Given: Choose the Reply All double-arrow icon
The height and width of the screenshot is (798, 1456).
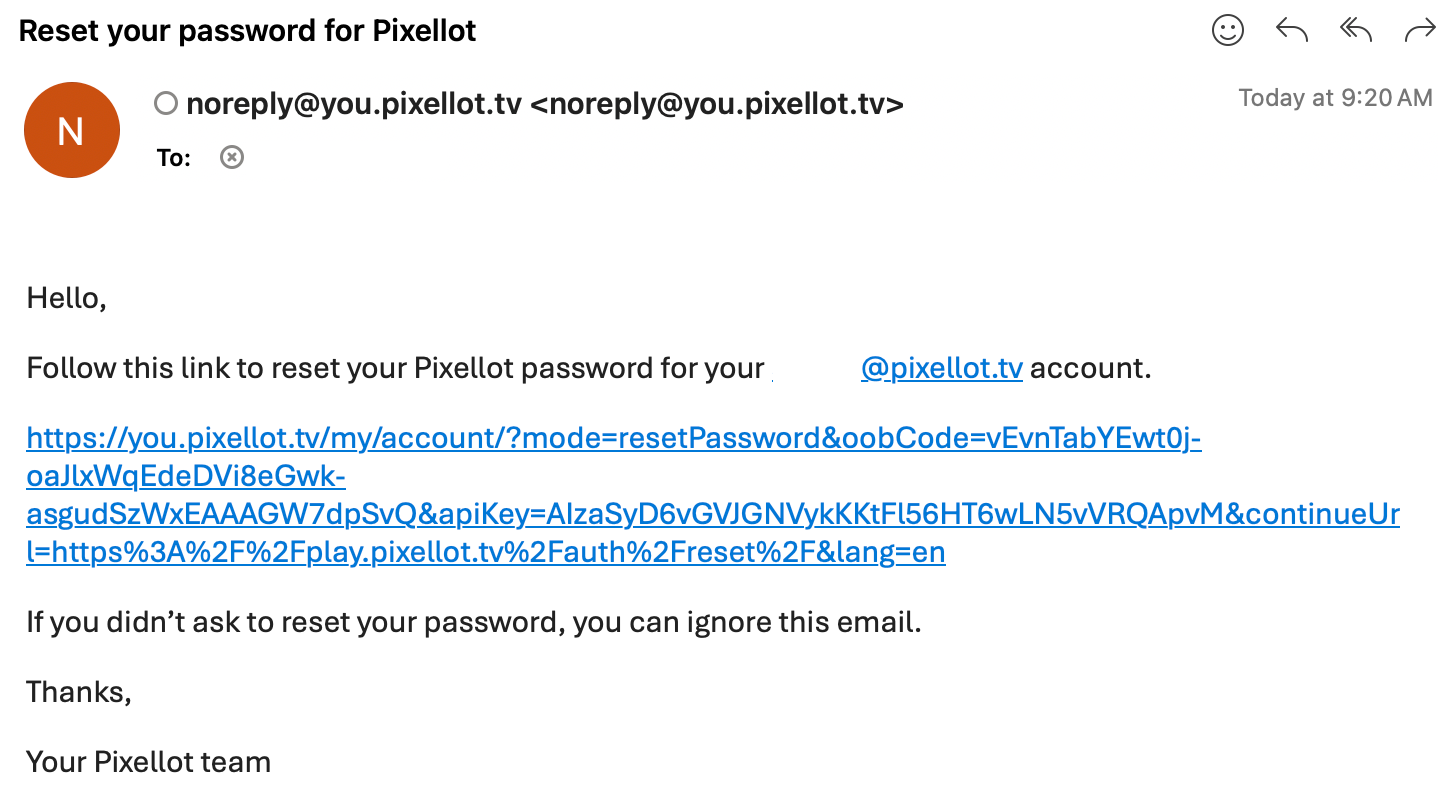Looking at the screenshot, I should [1356, 31].
